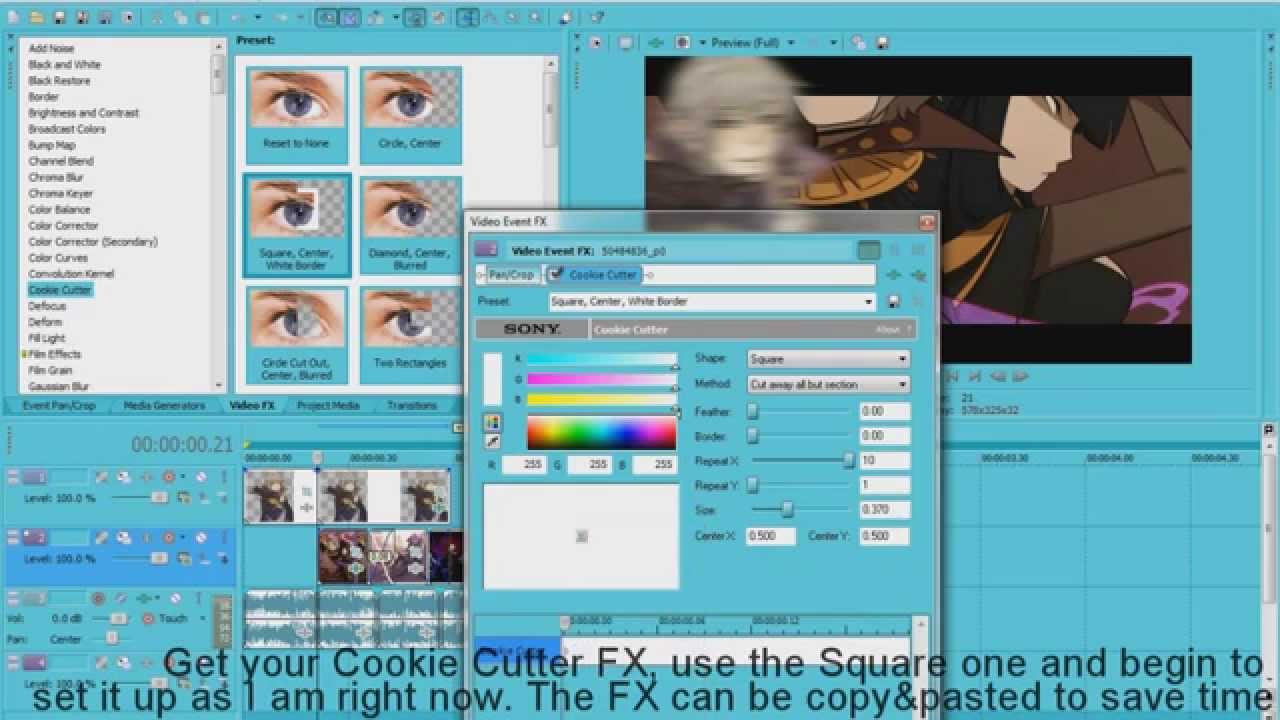Open automation settings dropdown on track 1
The height and width of the screenshot is (720, 1280).
coord(183,477)
